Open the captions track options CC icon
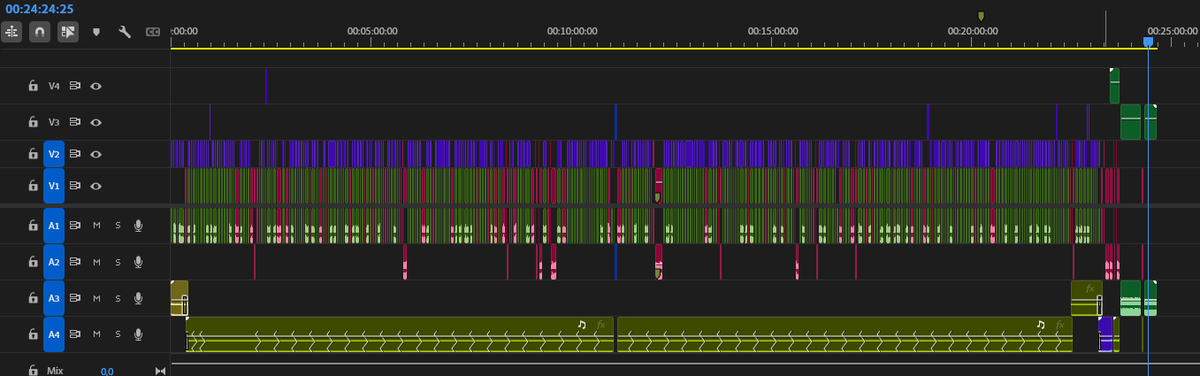This screenshot has width=1200, height=376. point(152,32)
